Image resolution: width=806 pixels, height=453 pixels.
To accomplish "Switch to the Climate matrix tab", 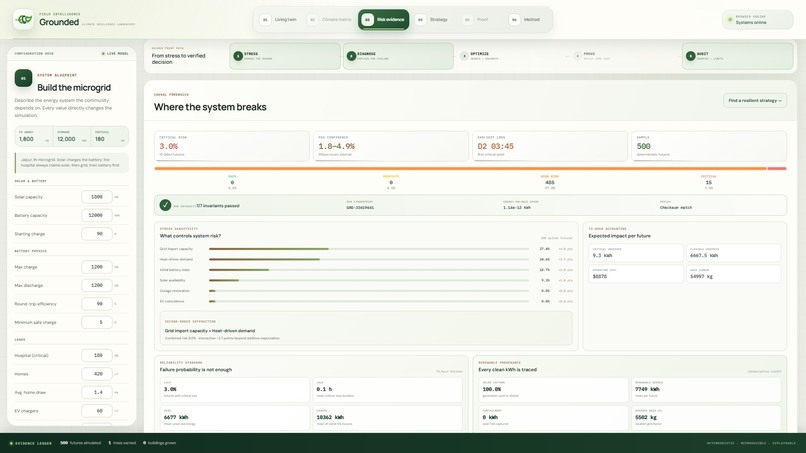I will (x=330, y=20).
